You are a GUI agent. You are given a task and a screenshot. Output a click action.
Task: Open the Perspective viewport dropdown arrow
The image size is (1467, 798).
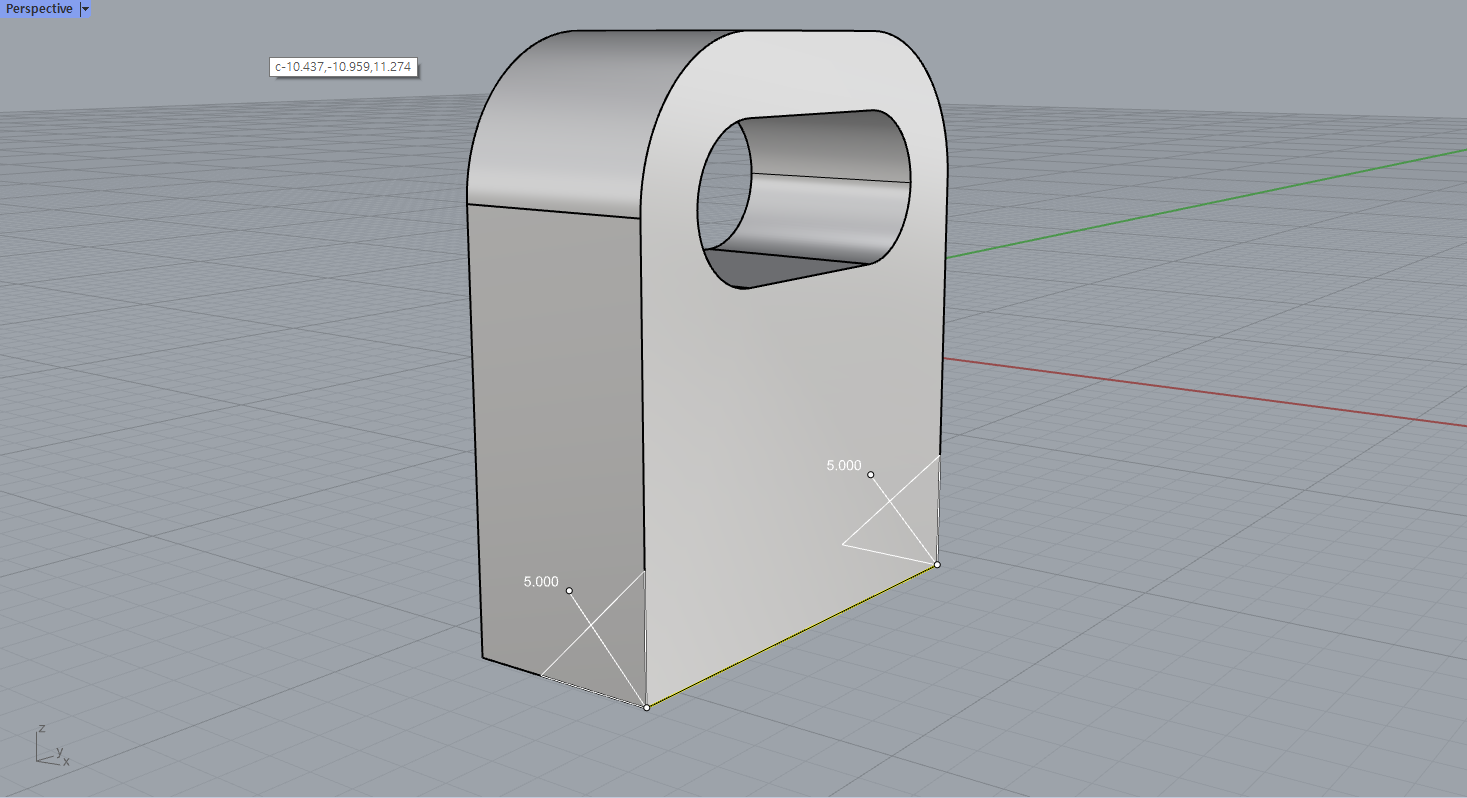[x=85, y=9]
